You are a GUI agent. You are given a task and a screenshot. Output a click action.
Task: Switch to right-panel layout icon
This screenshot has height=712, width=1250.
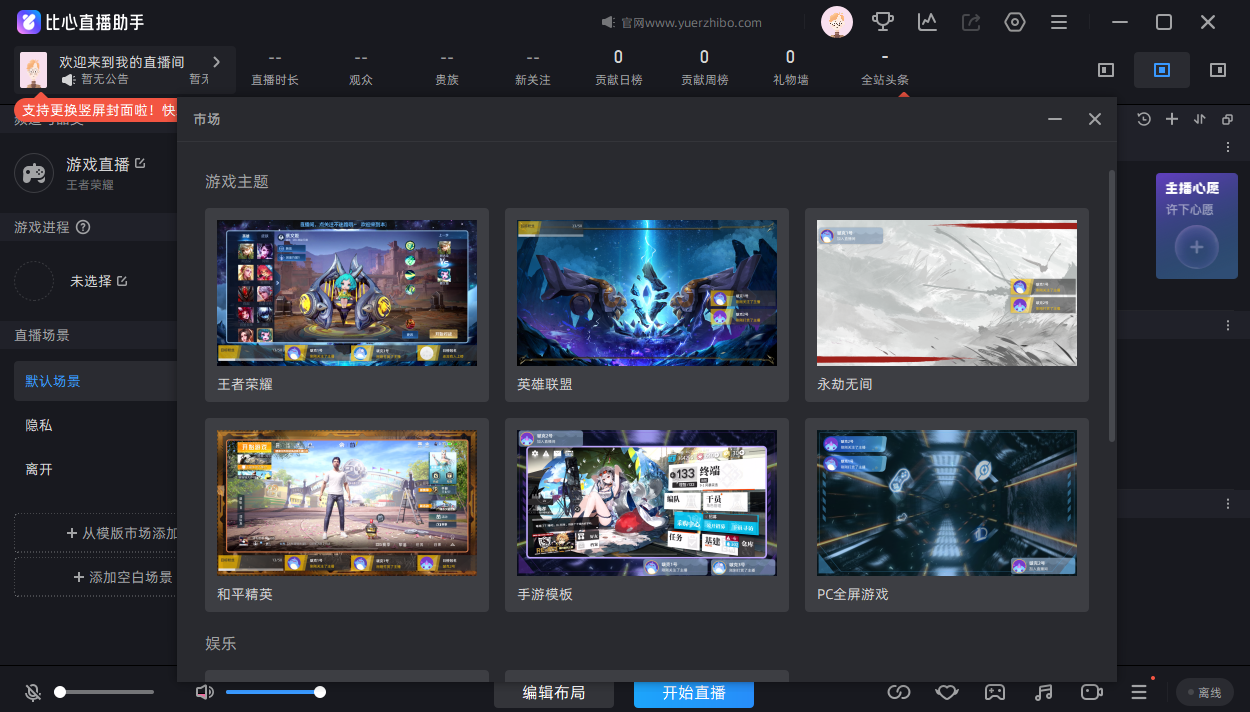tap(1218, 70)
